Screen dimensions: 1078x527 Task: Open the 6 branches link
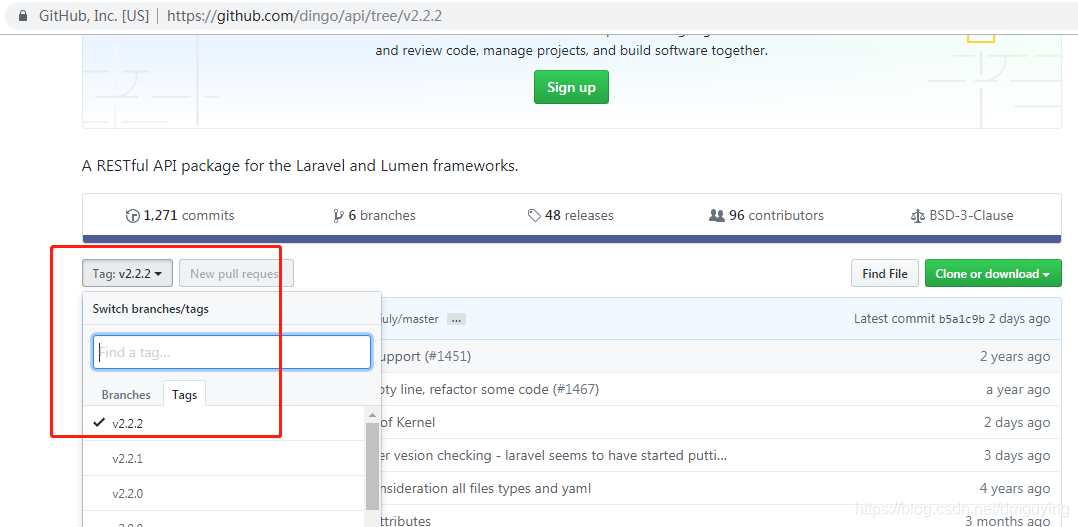(x=374, y=216)
